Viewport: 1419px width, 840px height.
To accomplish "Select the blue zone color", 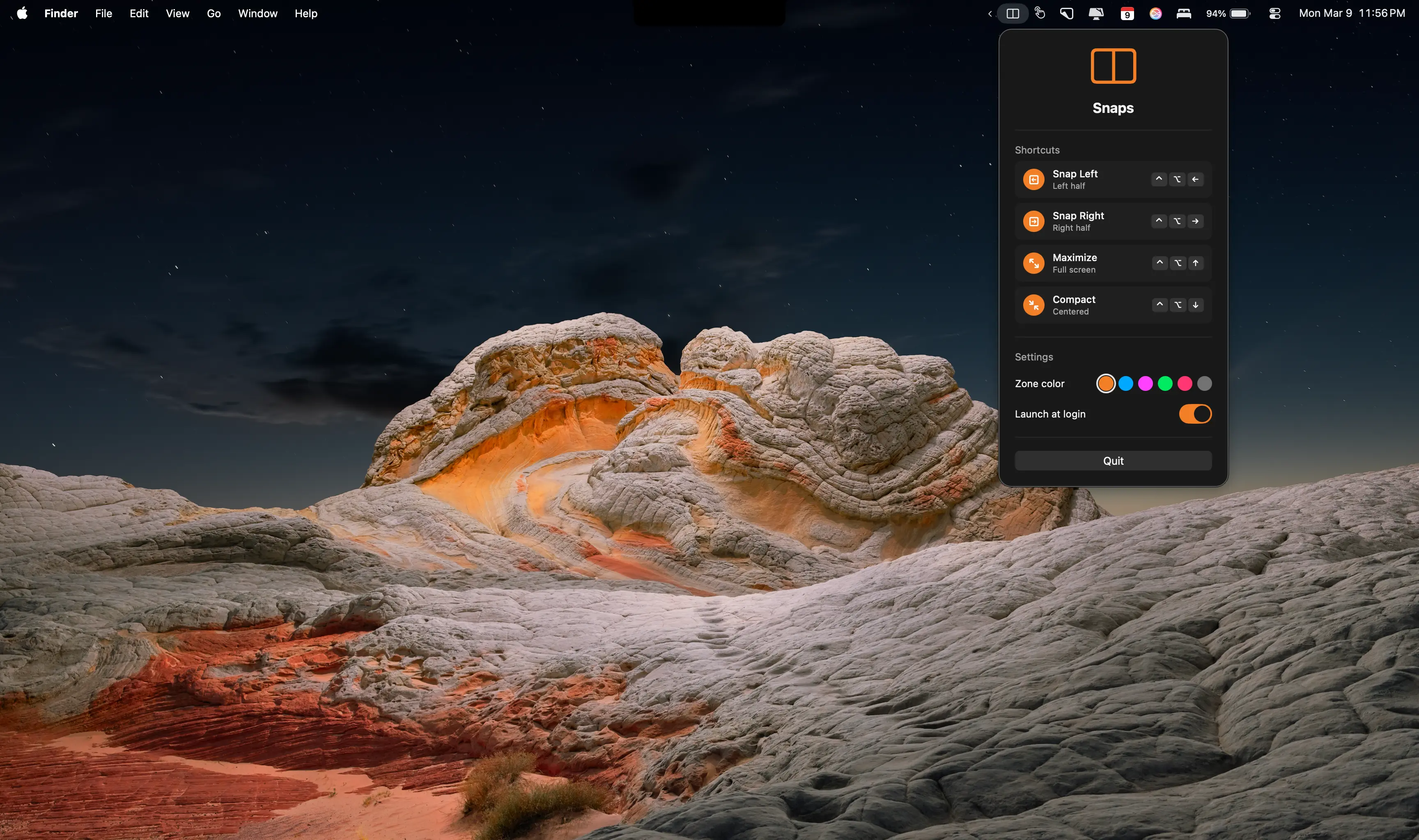I will [1126, 384].
